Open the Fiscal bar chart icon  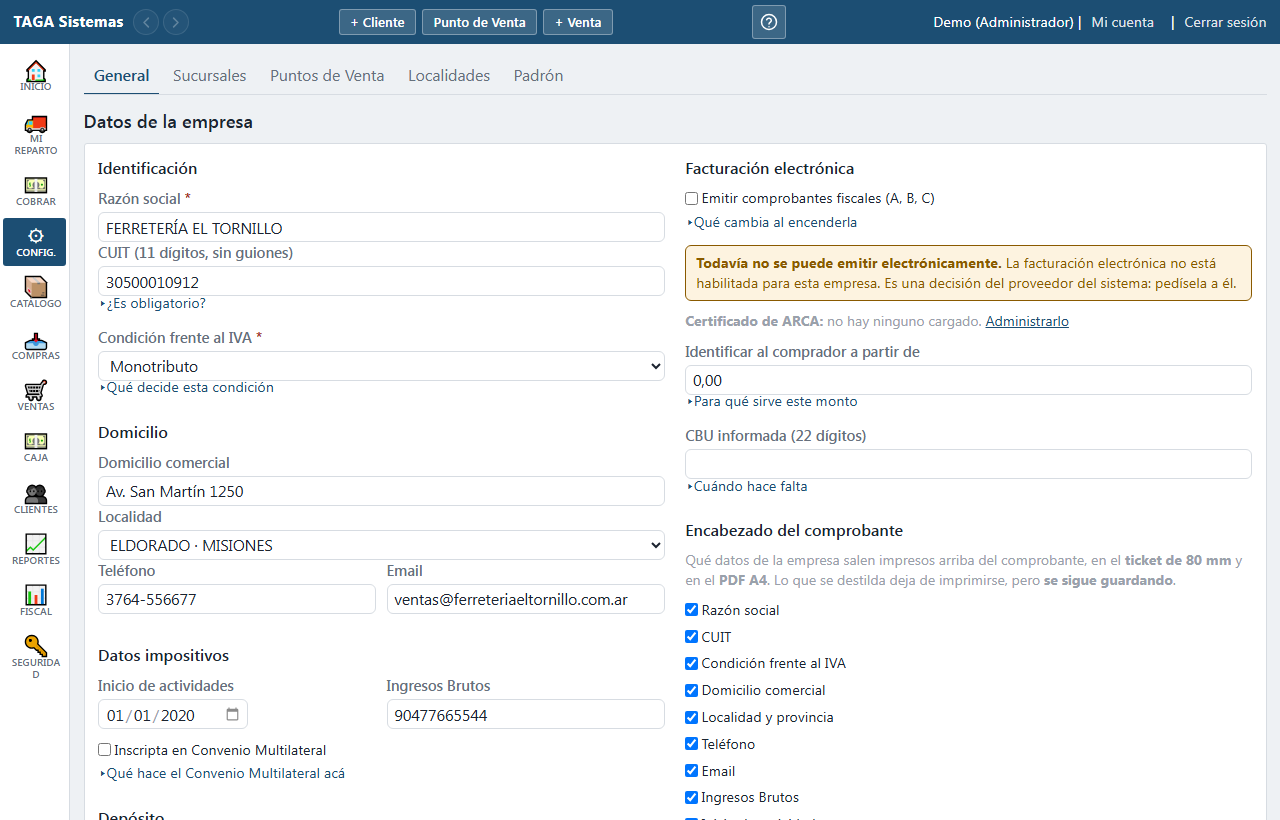[35, 601]
